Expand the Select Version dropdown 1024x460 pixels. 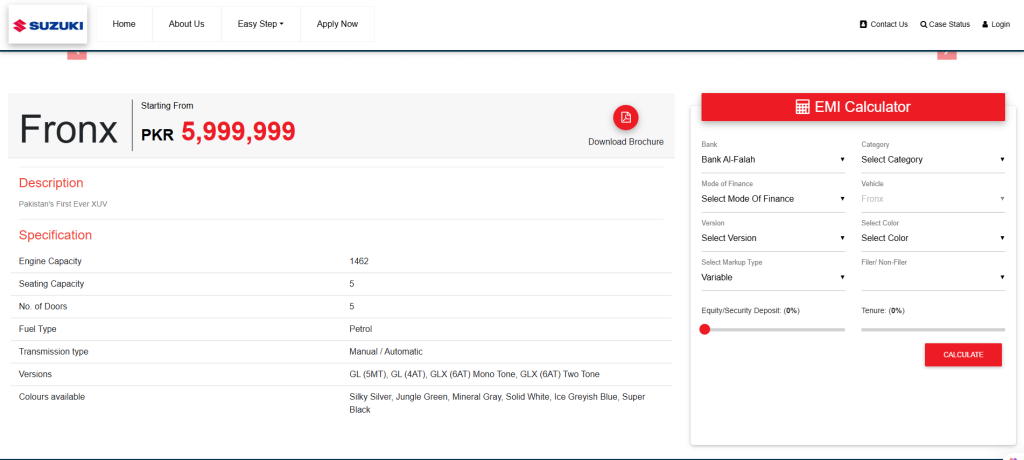pyautogui.click(x=773, y=238)
